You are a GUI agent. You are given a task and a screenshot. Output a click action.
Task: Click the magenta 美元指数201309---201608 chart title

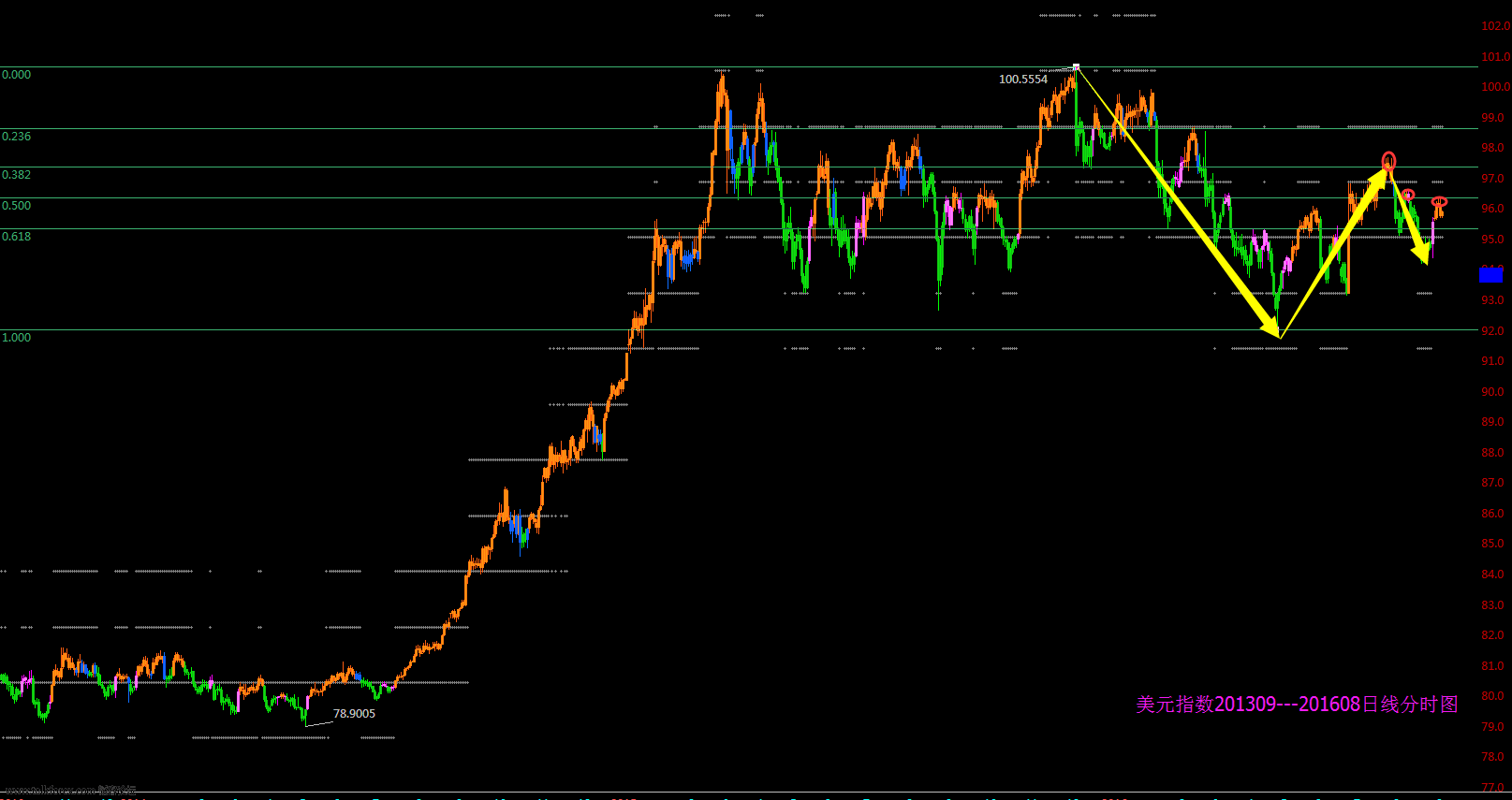point(1297,705)
